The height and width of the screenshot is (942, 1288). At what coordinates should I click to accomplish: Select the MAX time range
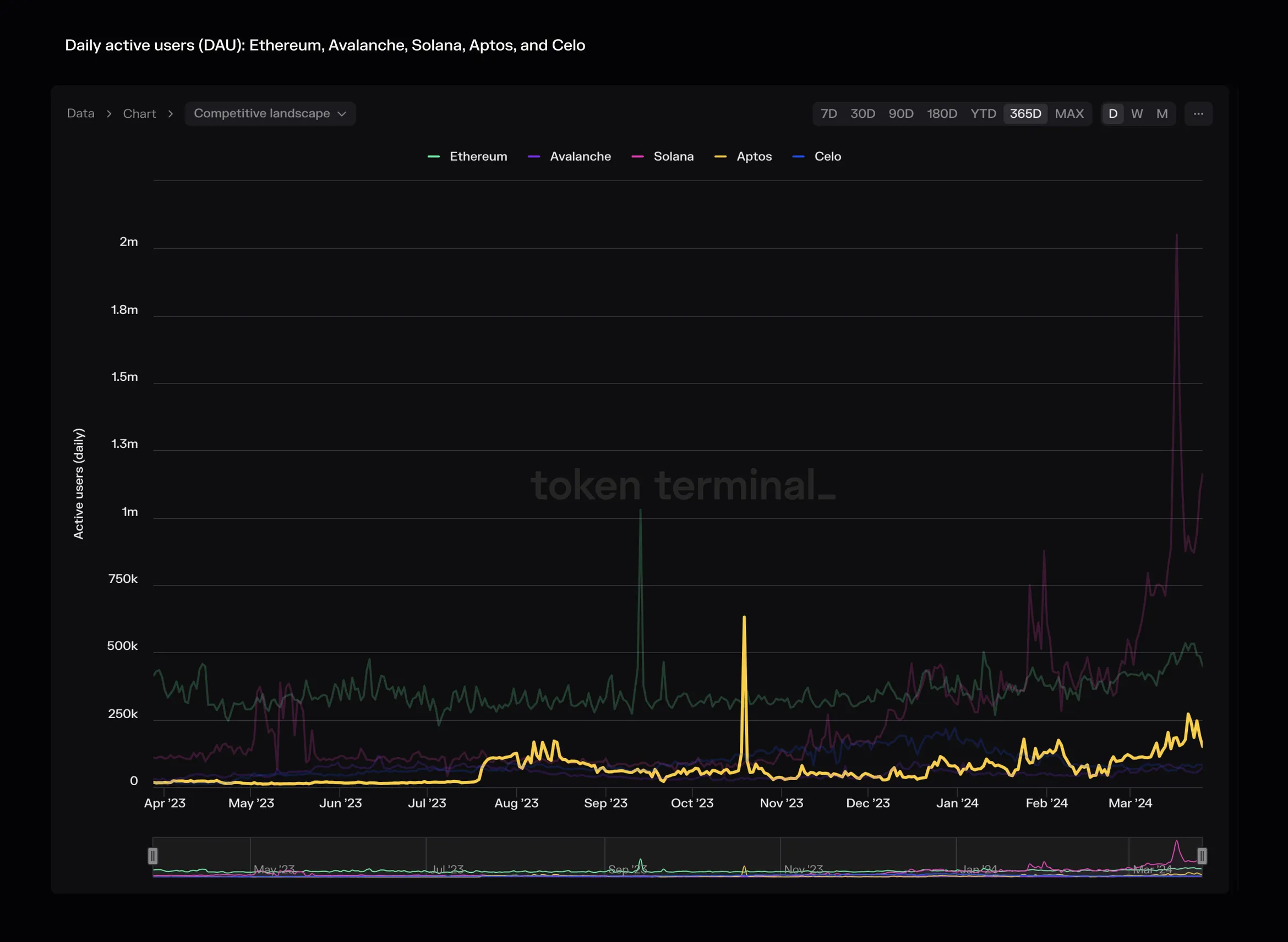pos(1069,113)
